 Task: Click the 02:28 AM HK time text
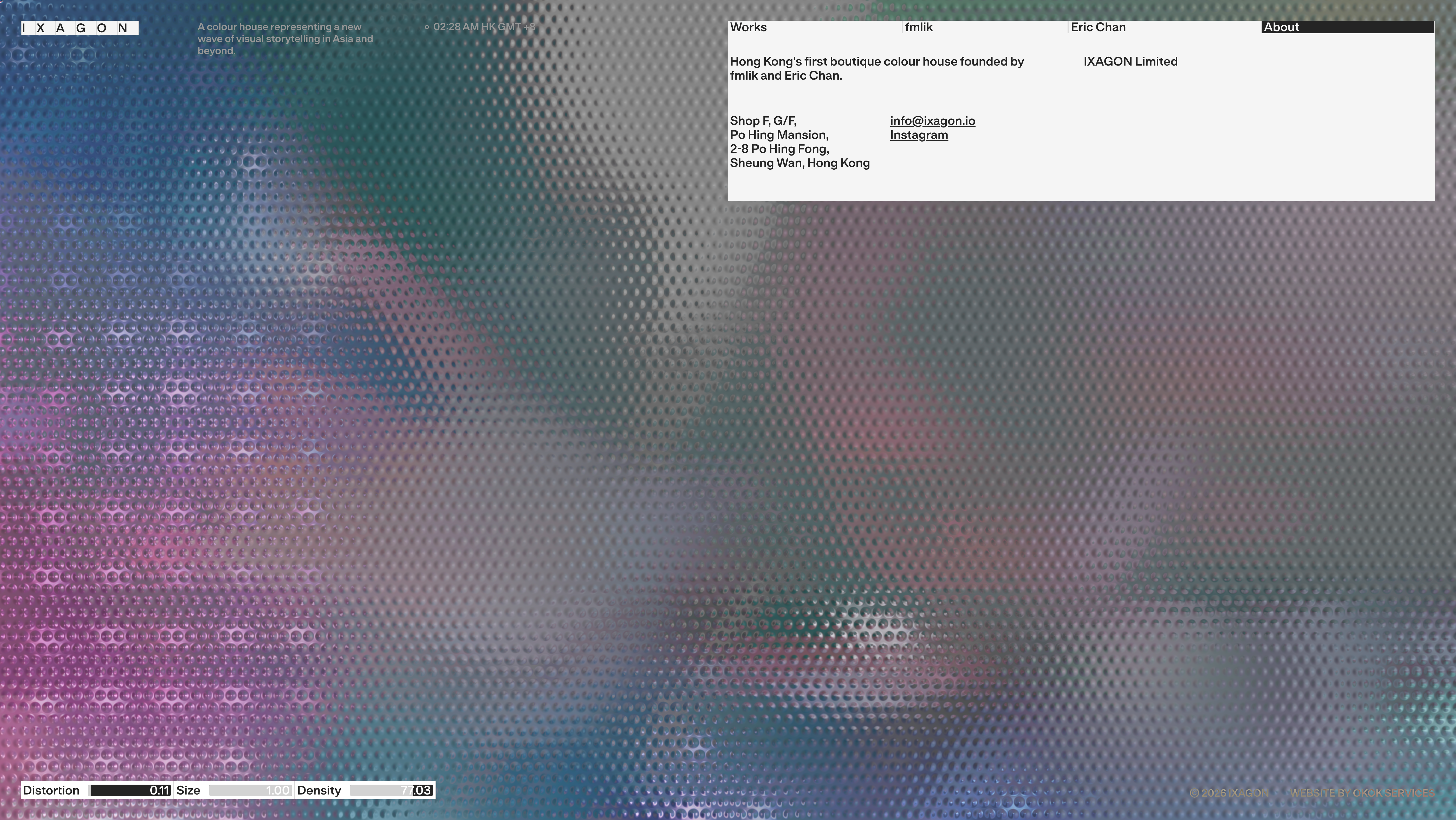coord(484,27)
